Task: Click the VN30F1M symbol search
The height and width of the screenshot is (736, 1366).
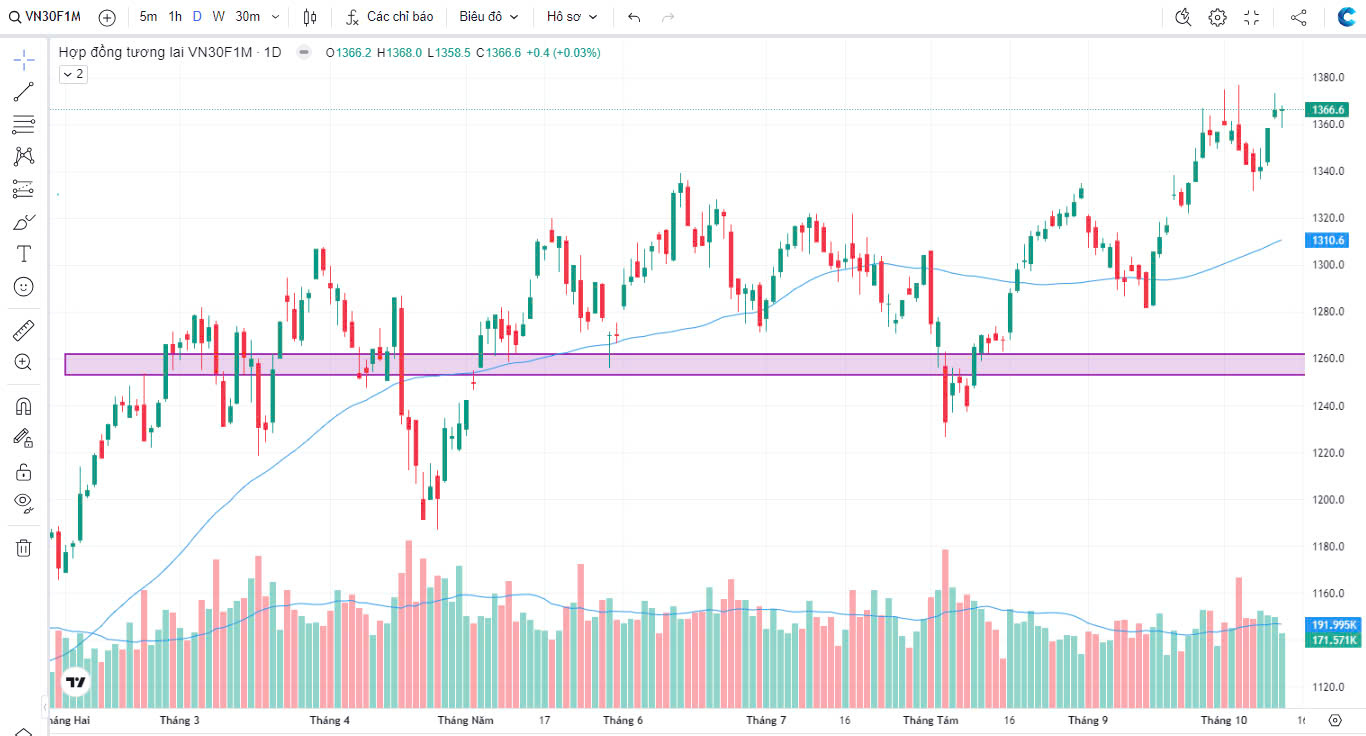Action: point(46,17)
